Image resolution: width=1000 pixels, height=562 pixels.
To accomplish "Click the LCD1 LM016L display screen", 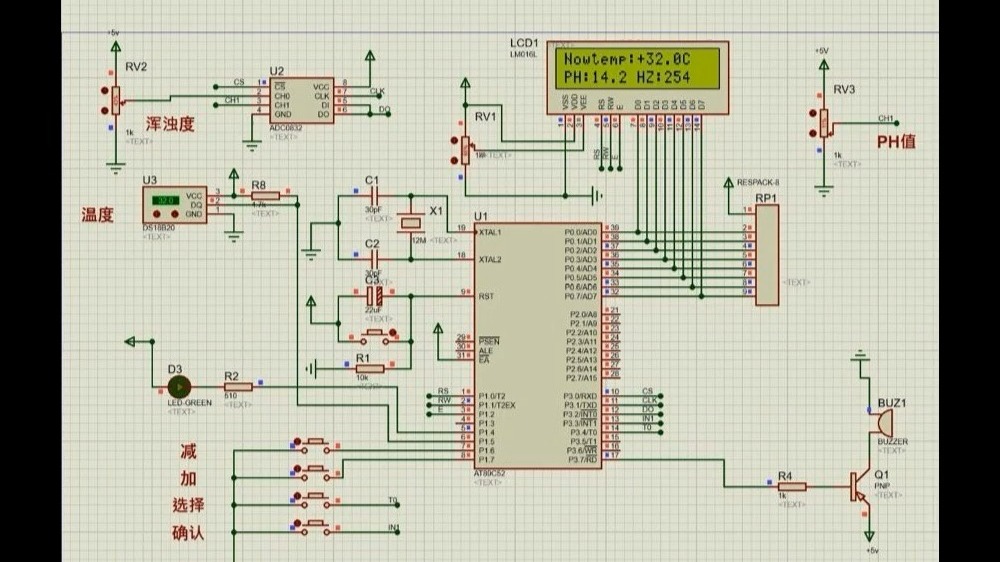I will coord(638,68).
